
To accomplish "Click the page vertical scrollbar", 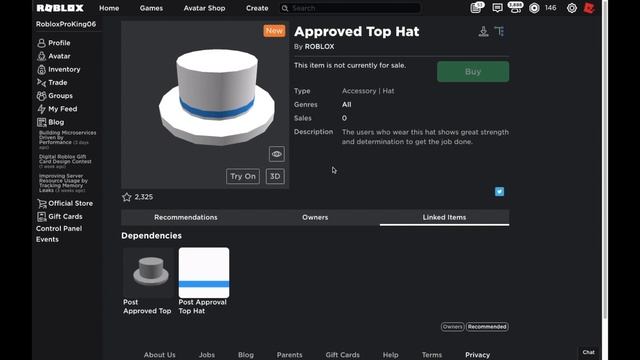I will [x=605, y=159].
